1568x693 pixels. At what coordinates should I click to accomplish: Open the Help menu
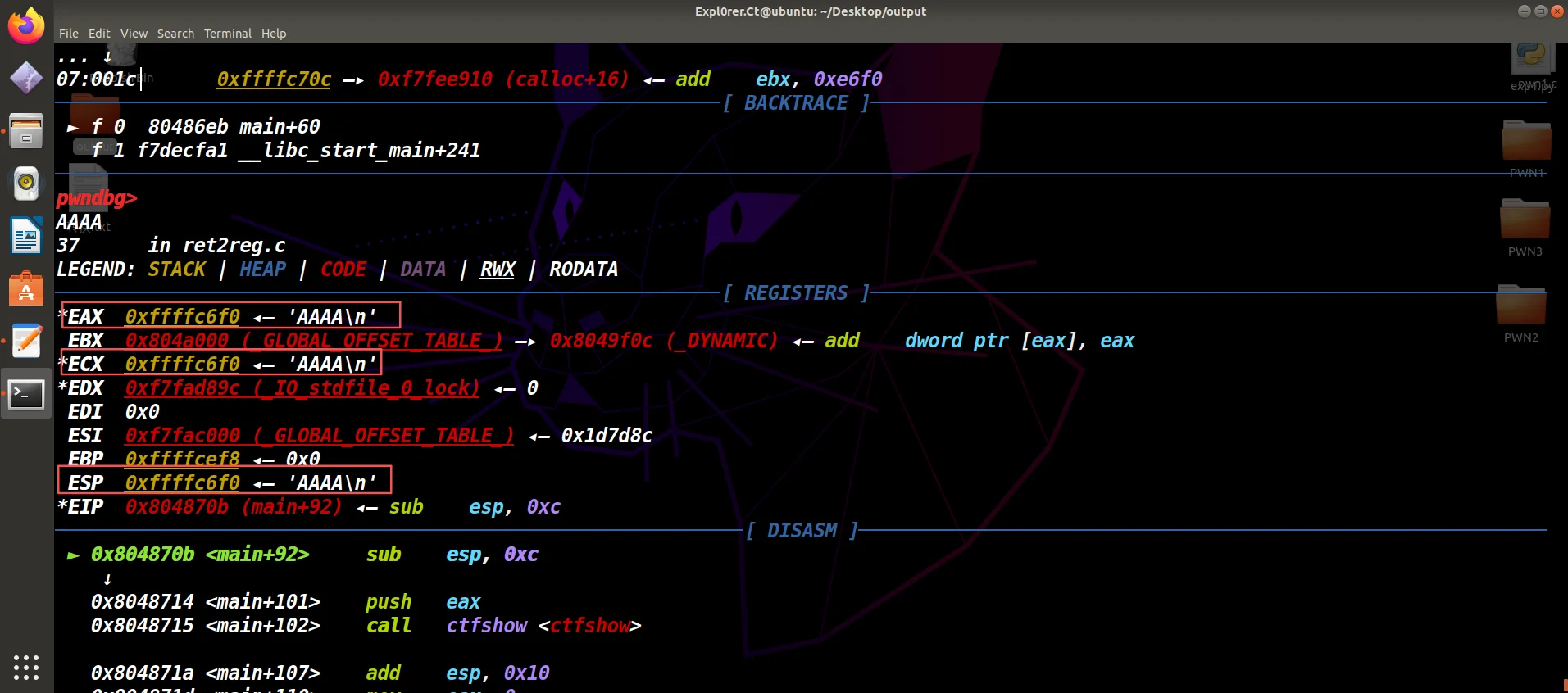(x=274, y=34)
